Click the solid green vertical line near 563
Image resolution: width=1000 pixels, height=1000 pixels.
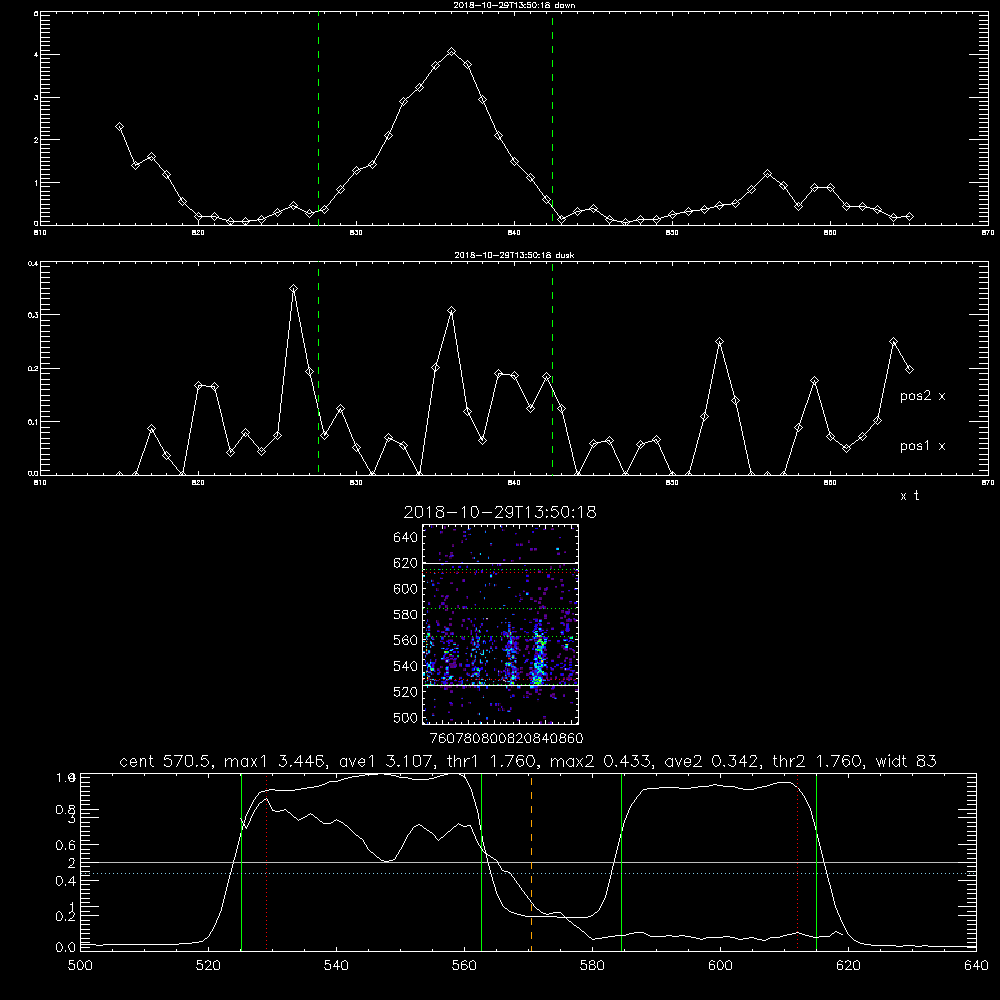(482, 862)
